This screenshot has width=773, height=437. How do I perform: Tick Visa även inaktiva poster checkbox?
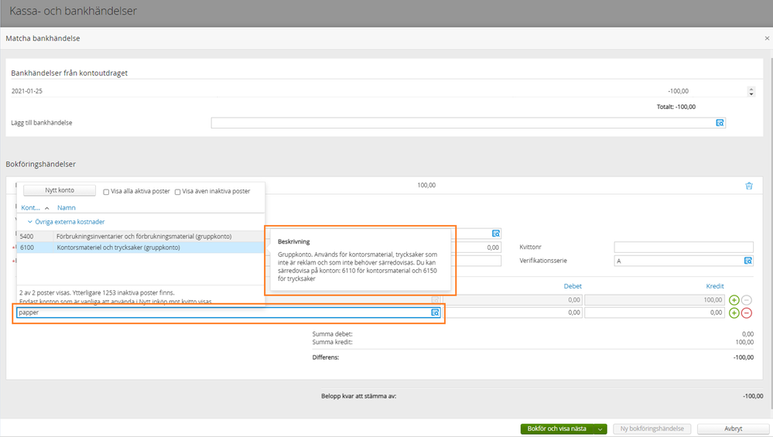point(178,192)
